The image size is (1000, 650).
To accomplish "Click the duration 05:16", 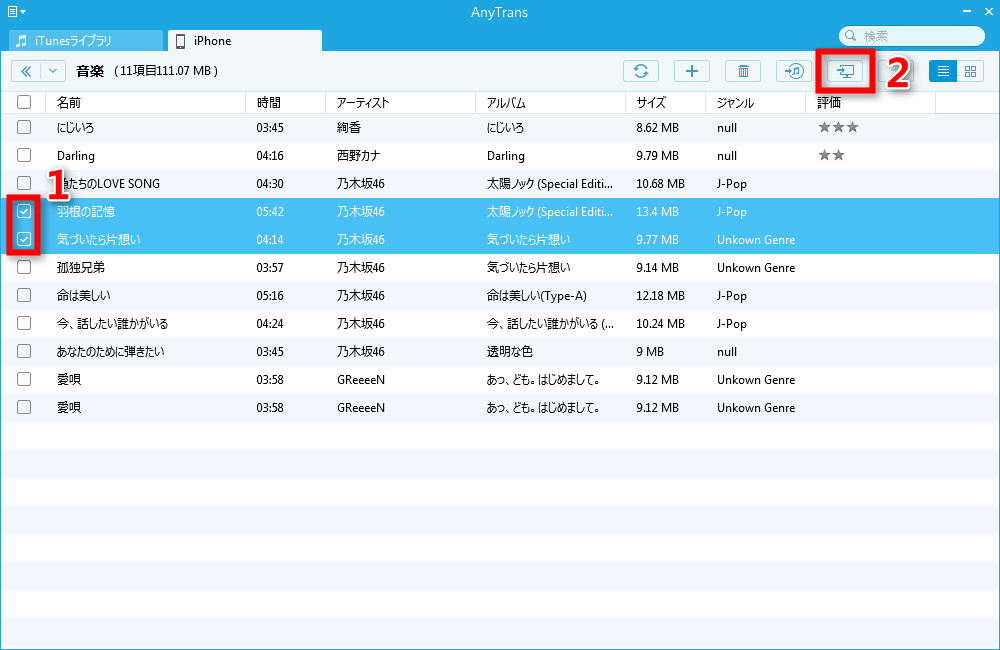I will click(270, 296).
